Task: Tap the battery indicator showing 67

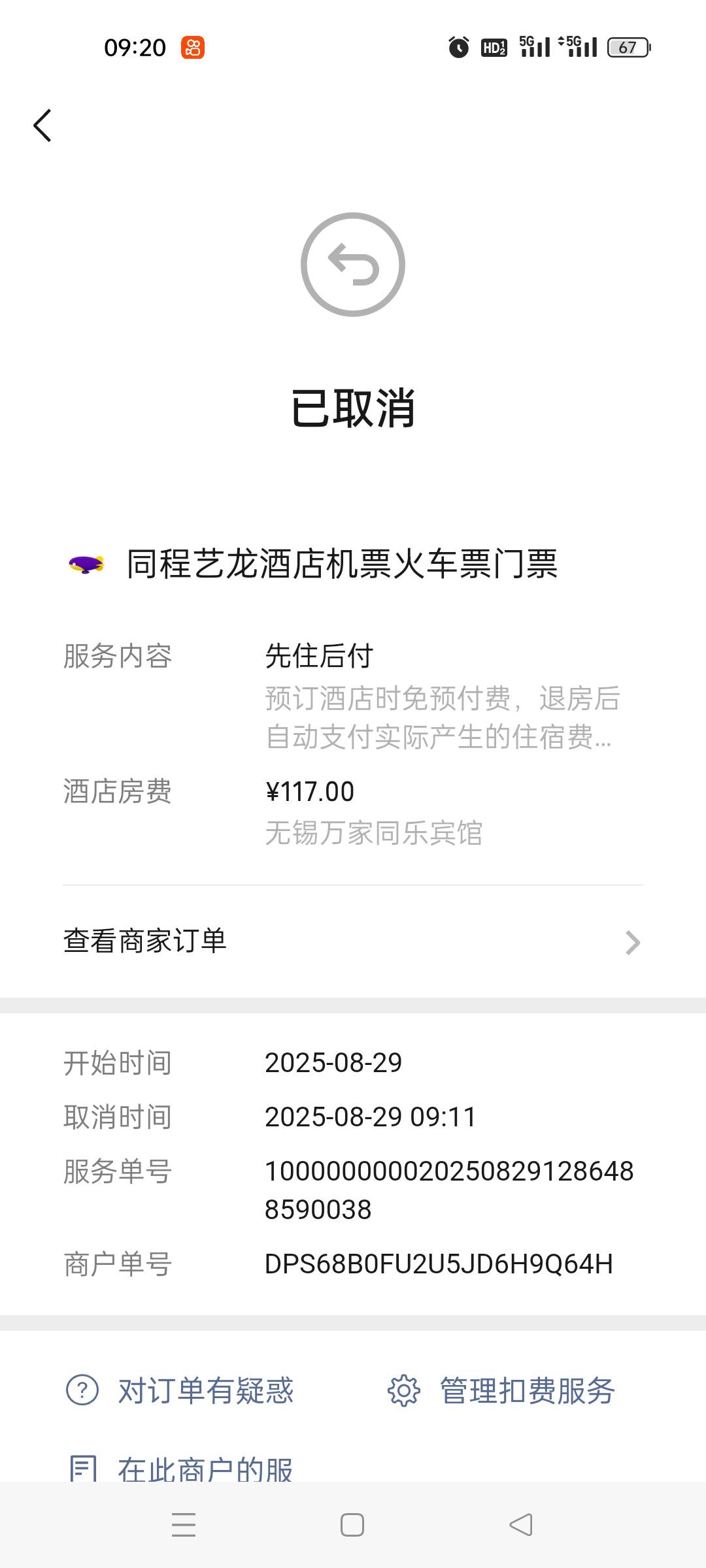Action: pyautogui.click(x=629, y=48)
